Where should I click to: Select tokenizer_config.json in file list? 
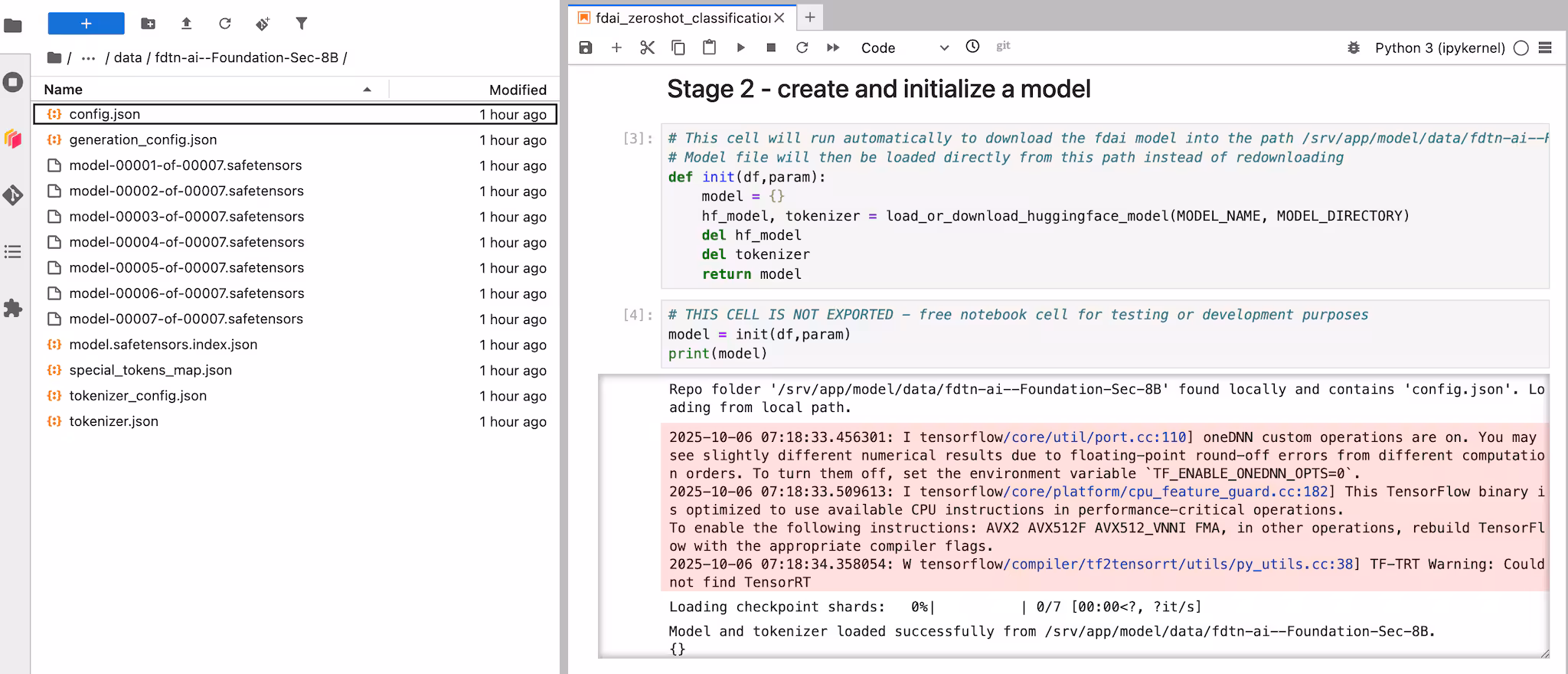tap(138, 396)
